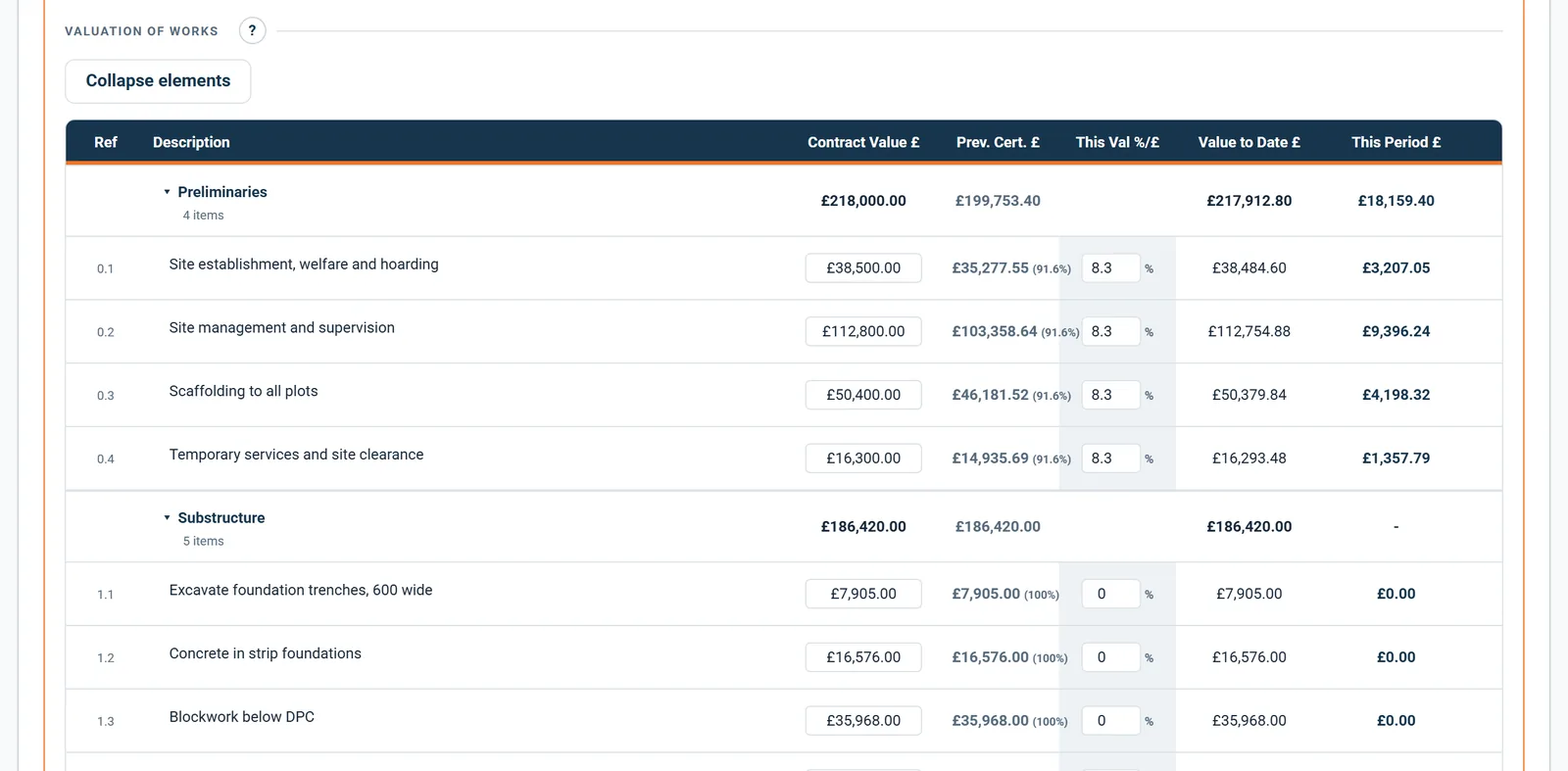Select previous cert £103,358.64 value
1568x771 pixels.
[995, 331]
